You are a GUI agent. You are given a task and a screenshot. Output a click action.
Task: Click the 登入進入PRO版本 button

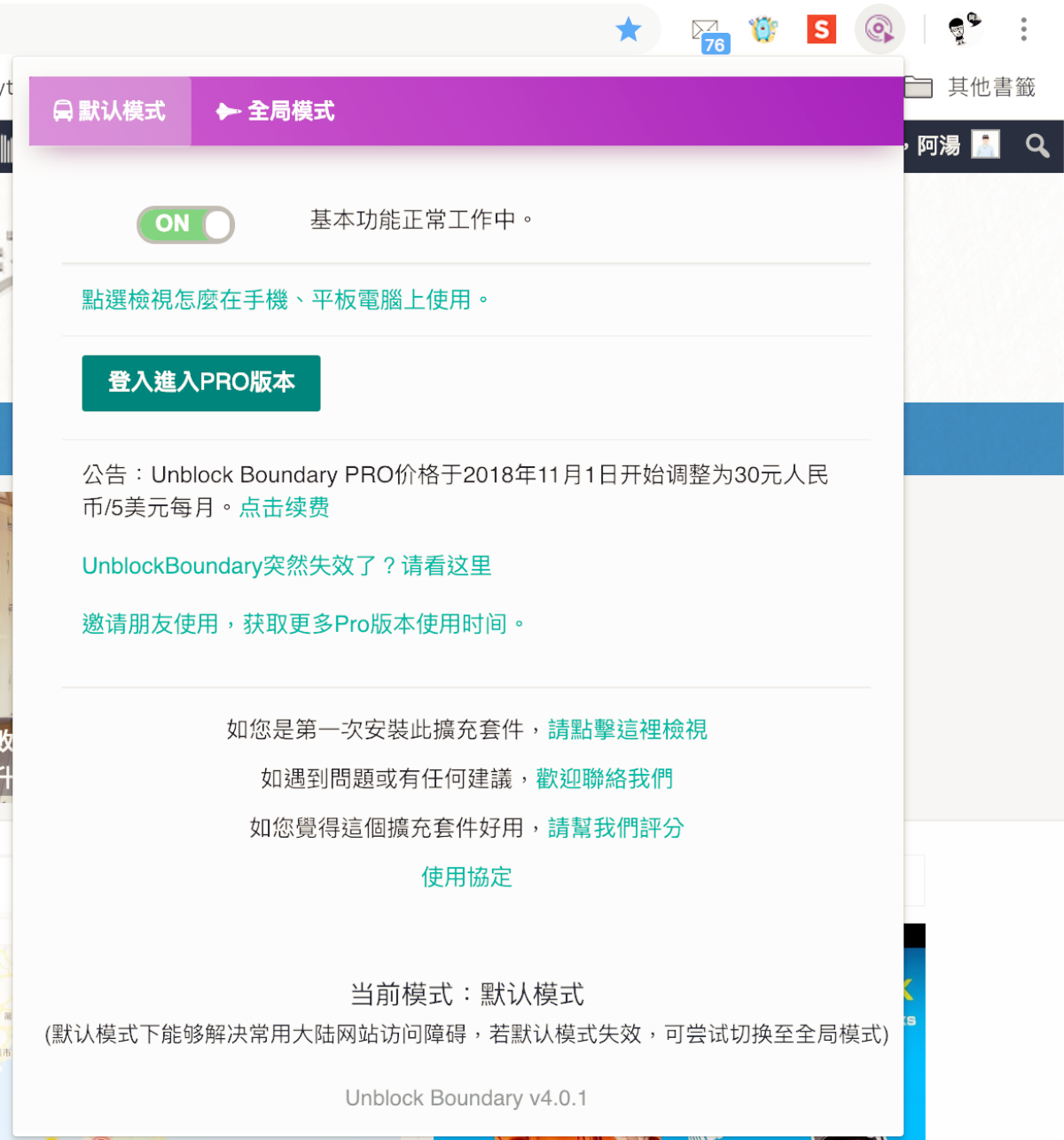201,383
